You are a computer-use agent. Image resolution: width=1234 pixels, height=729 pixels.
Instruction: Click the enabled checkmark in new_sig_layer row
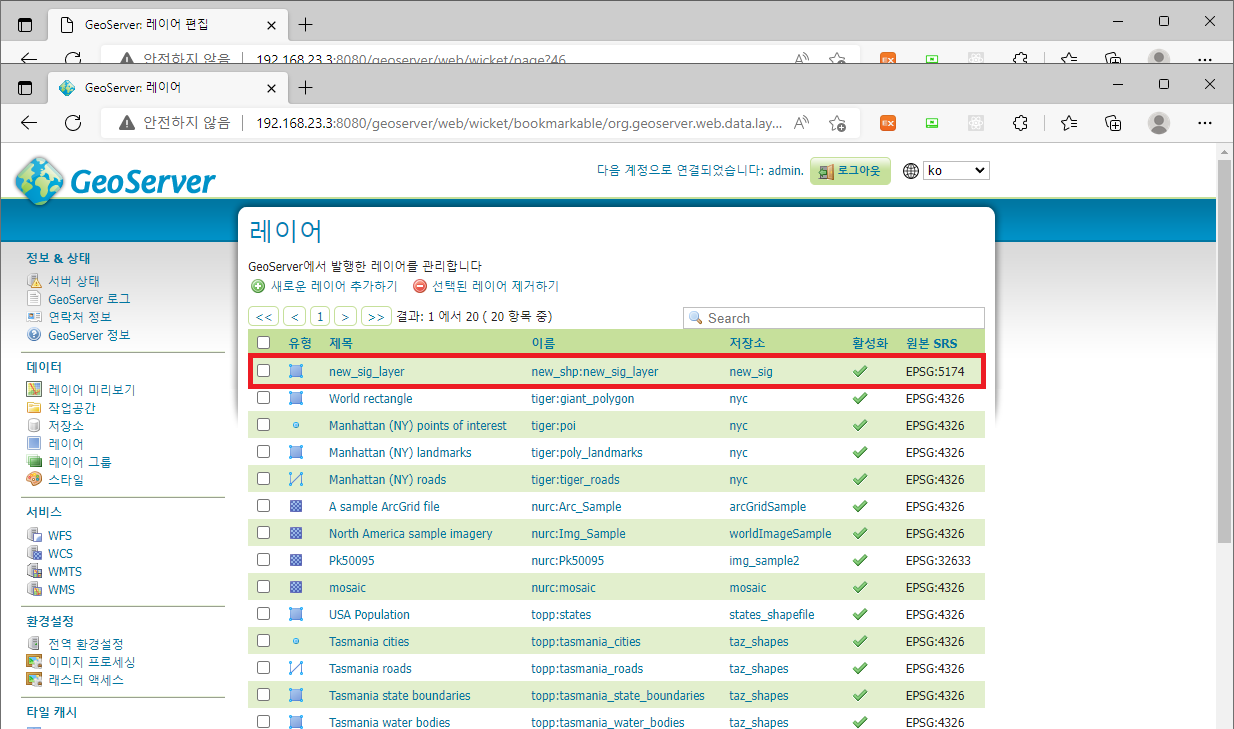pyautogui.click(x=859, y=371)
